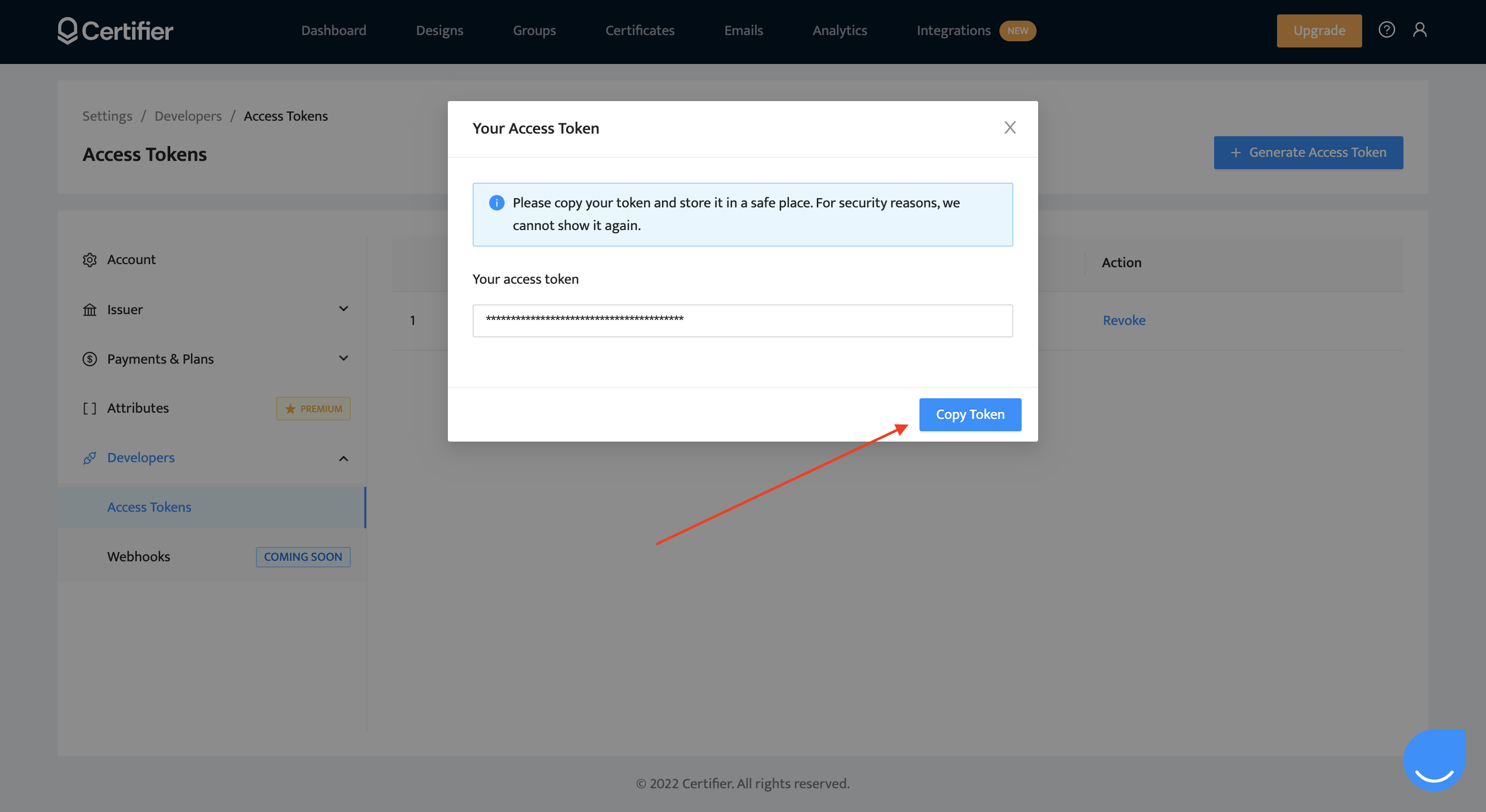The image size is (1486, 812).
Task: Open the Certificates menu item
Action: [640, 30]
